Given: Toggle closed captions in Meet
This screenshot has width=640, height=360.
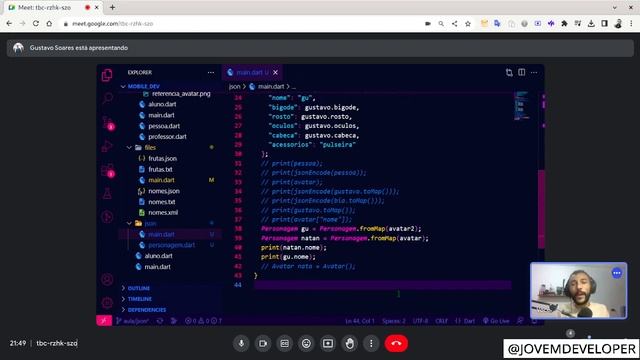Looking at the screenshot, I should click(284, 344).
